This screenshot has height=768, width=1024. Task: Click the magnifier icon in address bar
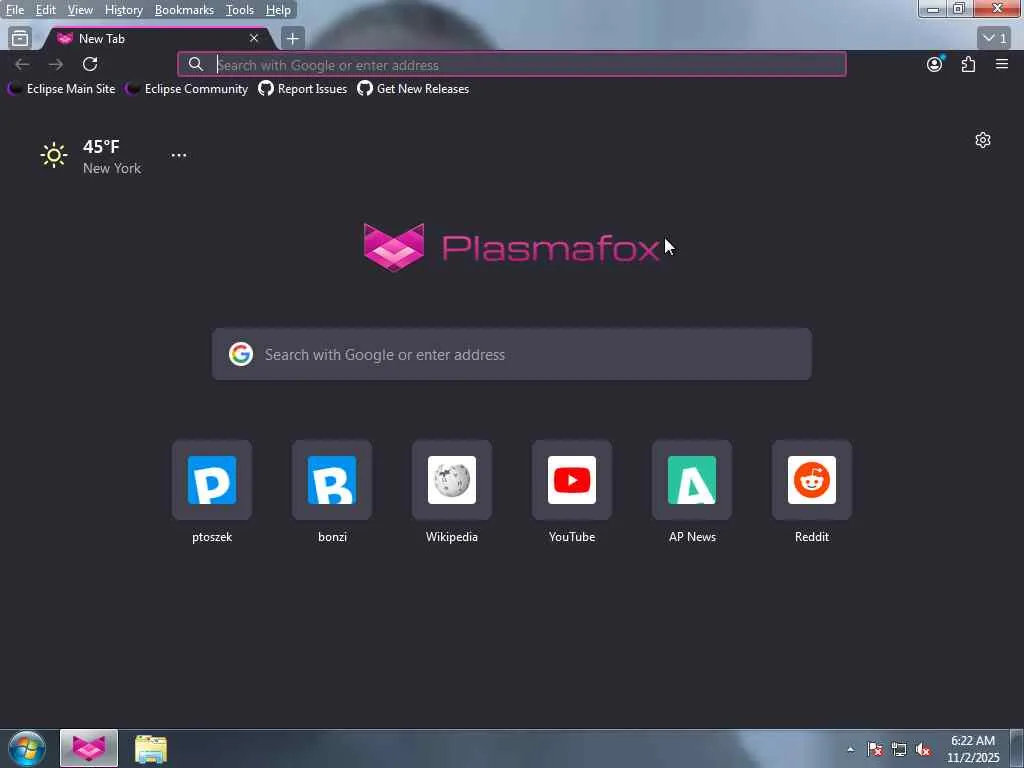[195, 64]
